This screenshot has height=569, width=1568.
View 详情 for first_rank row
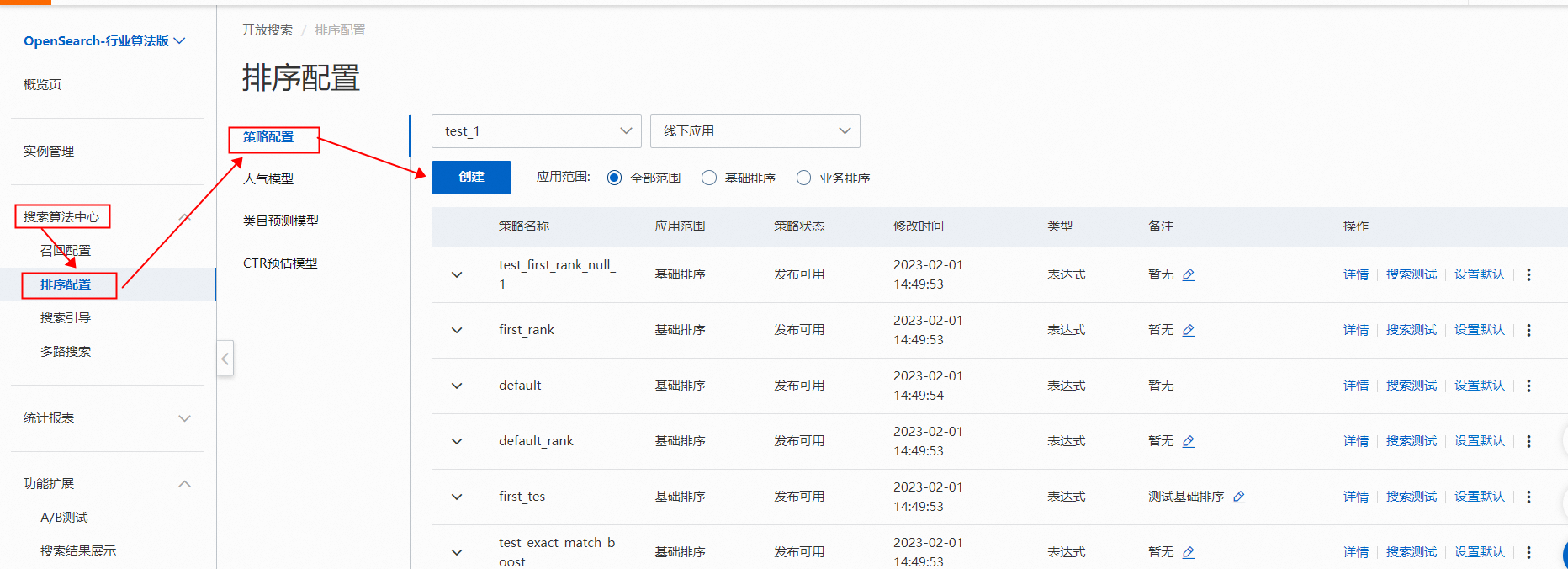point(1356,330)
